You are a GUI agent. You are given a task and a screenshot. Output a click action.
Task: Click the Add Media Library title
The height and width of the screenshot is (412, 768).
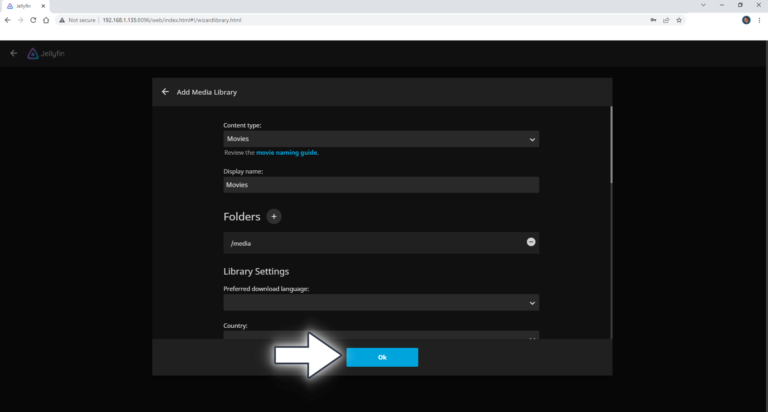pos(207,92)
